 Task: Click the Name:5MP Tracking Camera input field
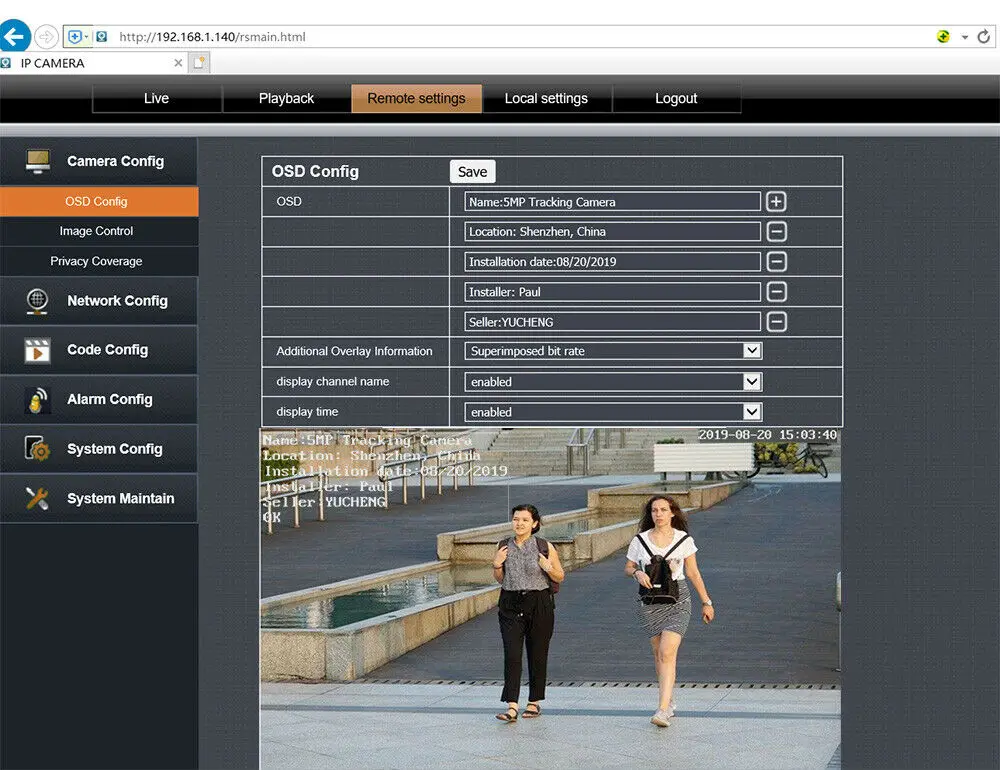tap(612, 202)
